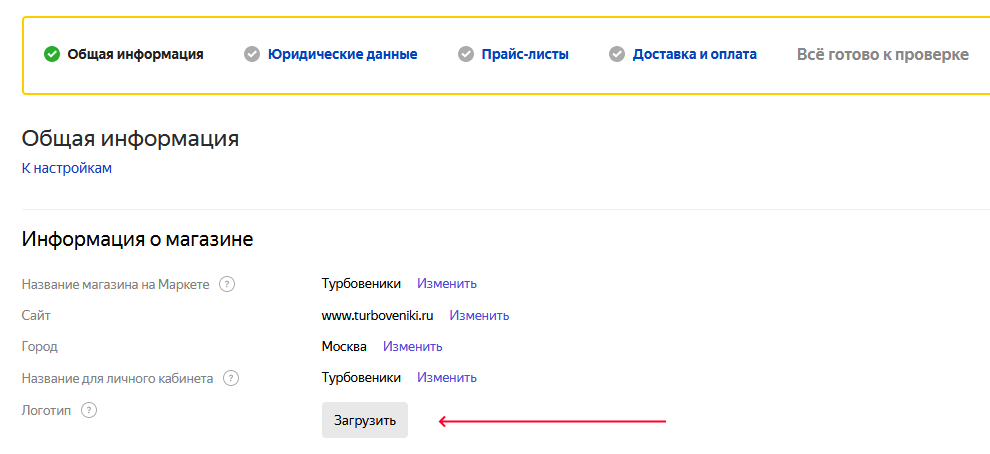The image size is (990, 454).
Task: Click the gray checkmark beside Прайс-листы
Action: click(466, 54)
